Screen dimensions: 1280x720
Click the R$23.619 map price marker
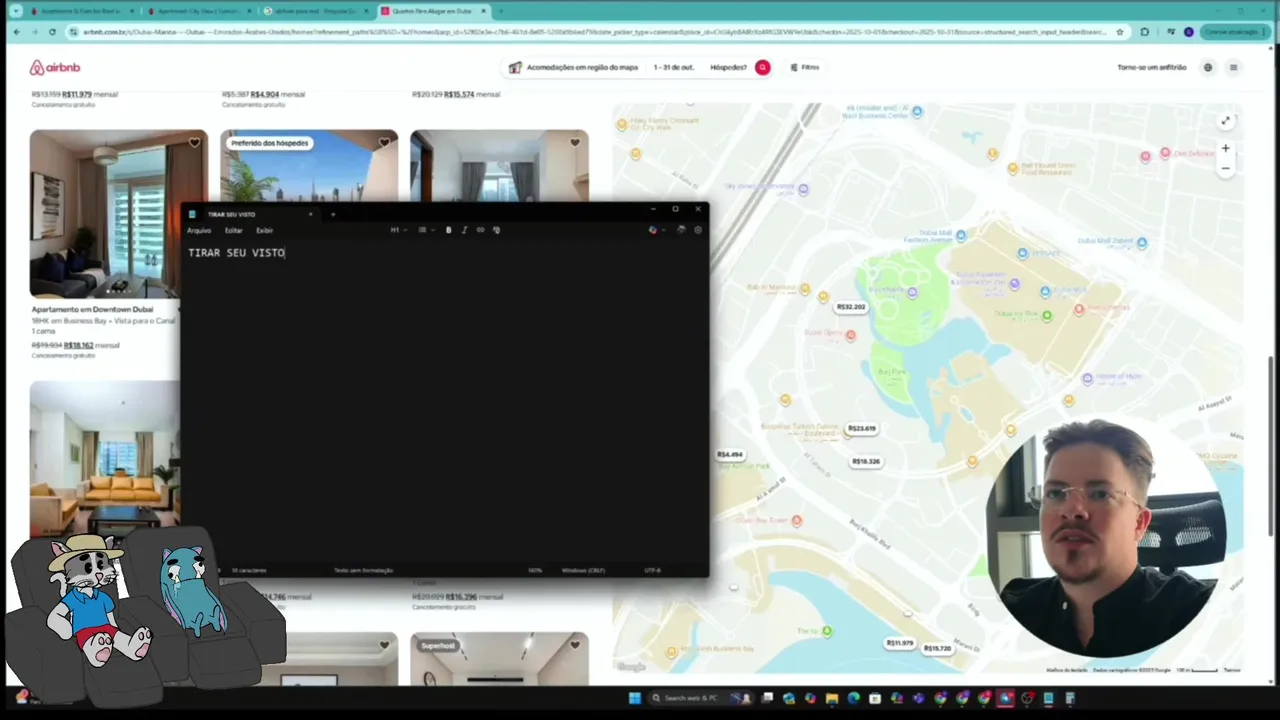[861, 428]
